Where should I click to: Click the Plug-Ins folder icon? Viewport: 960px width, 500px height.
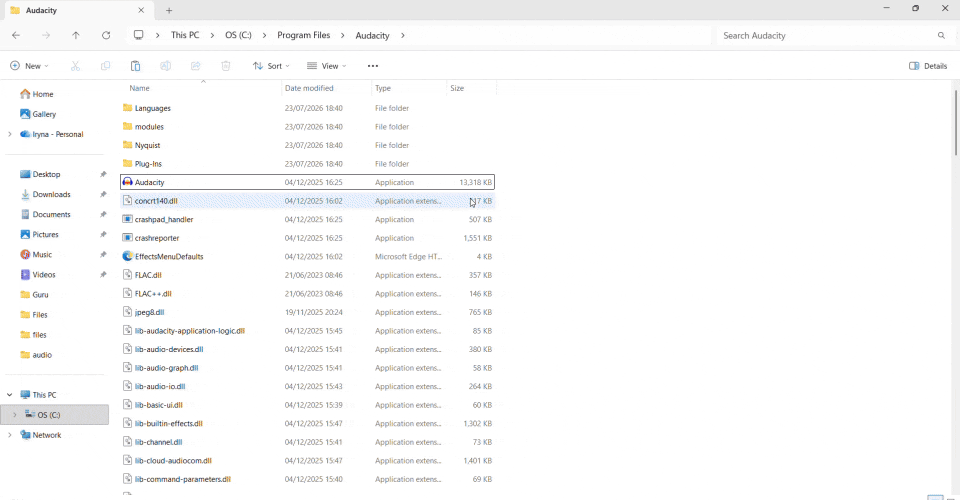[x=127, y=163]
